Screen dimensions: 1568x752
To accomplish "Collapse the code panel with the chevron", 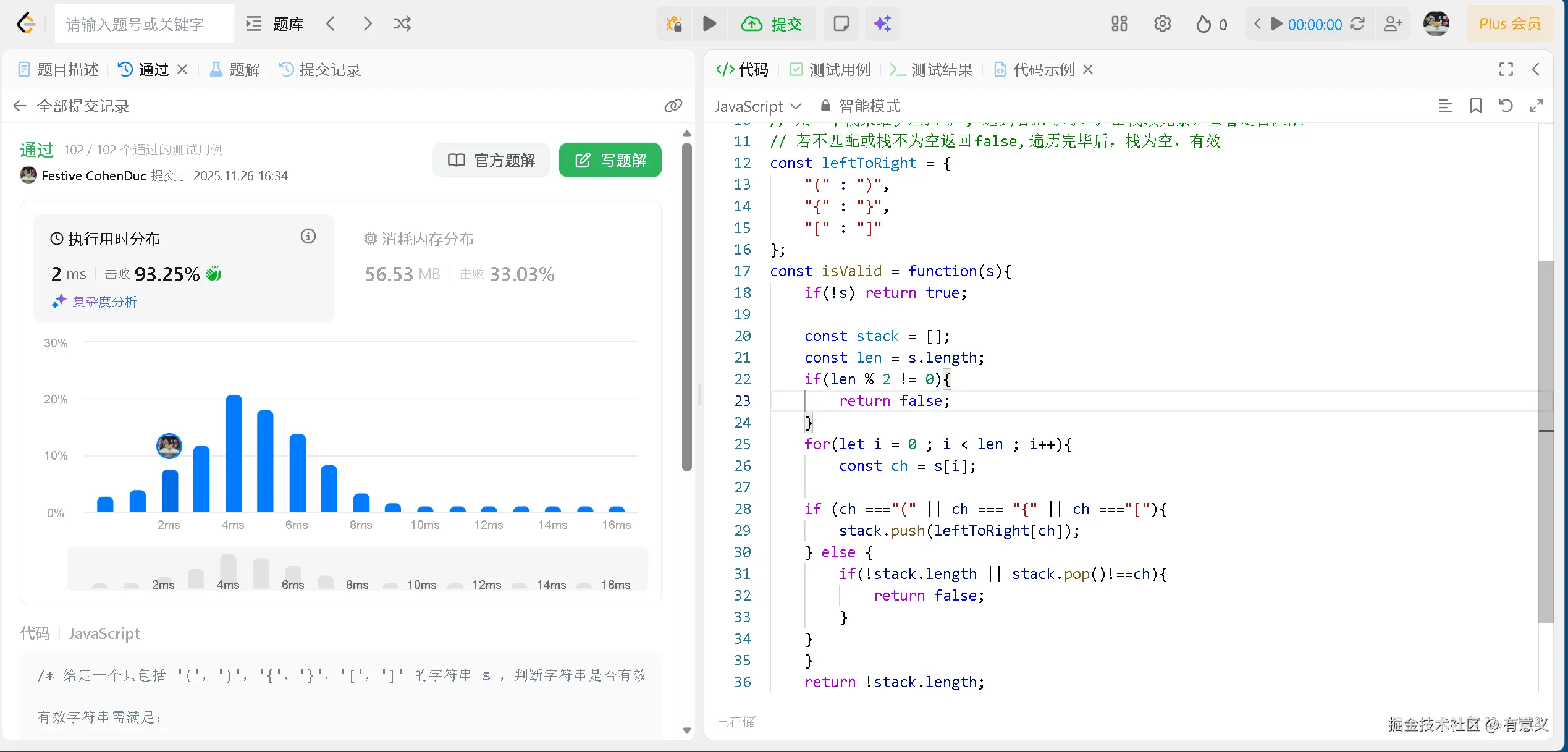I will click(x=1536, y=69).
